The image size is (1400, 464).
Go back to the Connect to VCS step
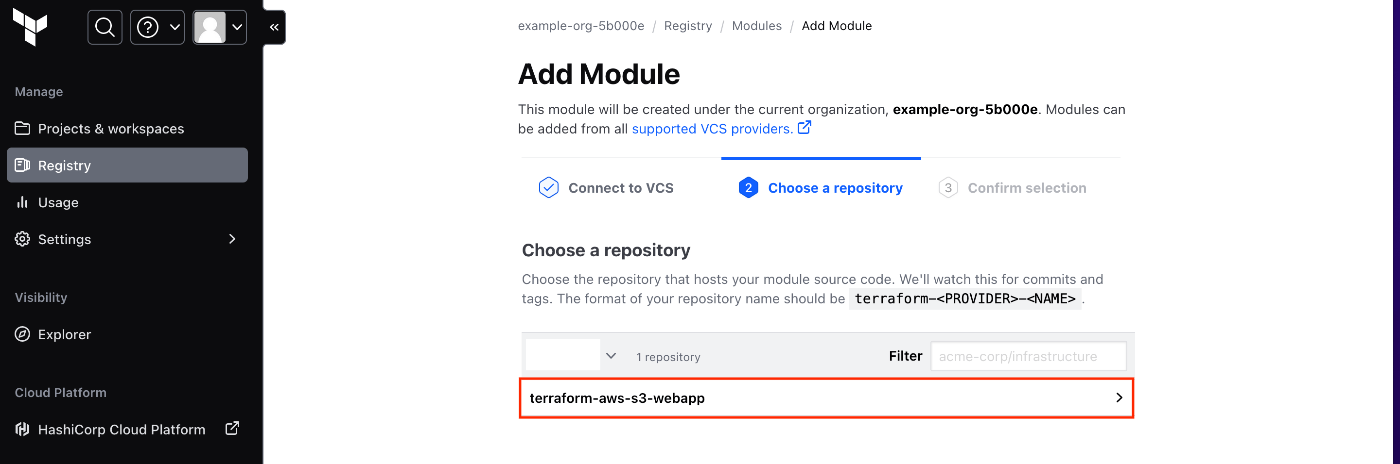(606, 188)
